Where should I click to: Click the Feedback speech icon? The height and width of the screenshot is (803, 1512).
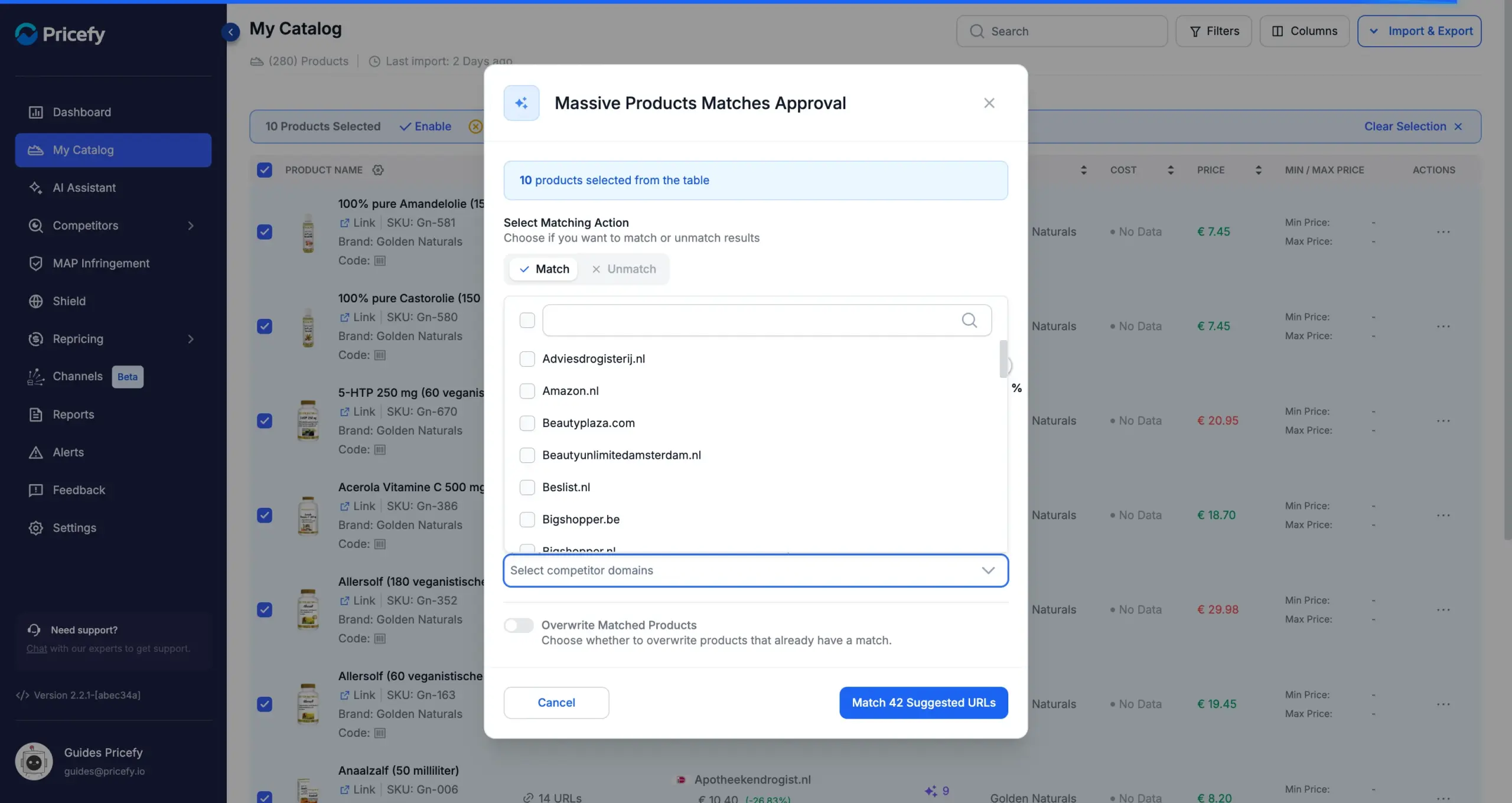(35, 490)
